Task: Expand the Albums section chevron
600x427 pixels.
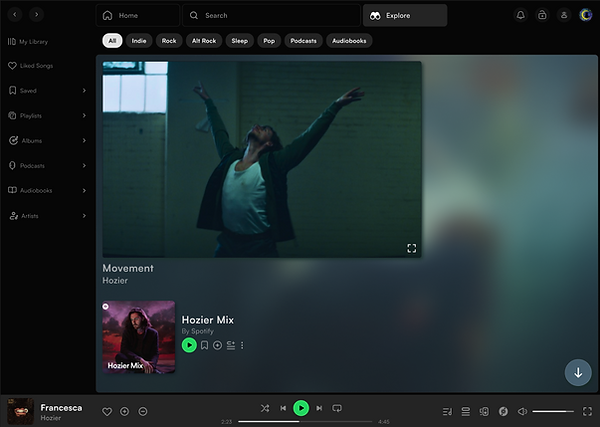Action: pos(84,140)
